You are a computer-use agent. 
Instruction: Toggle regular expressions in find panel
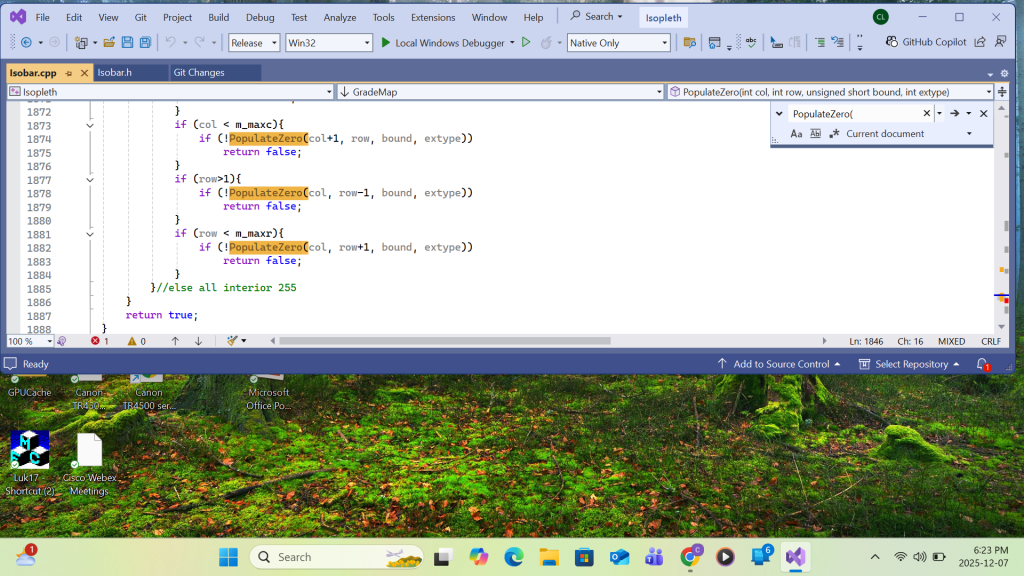[833, 134]
